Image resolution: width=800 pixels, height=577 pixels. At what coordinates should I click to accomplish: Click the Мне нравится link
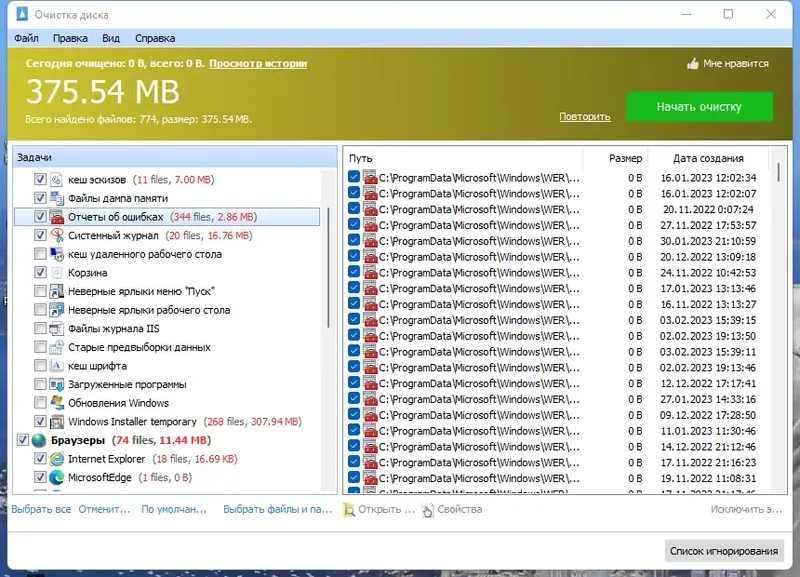tap(736, 64)
